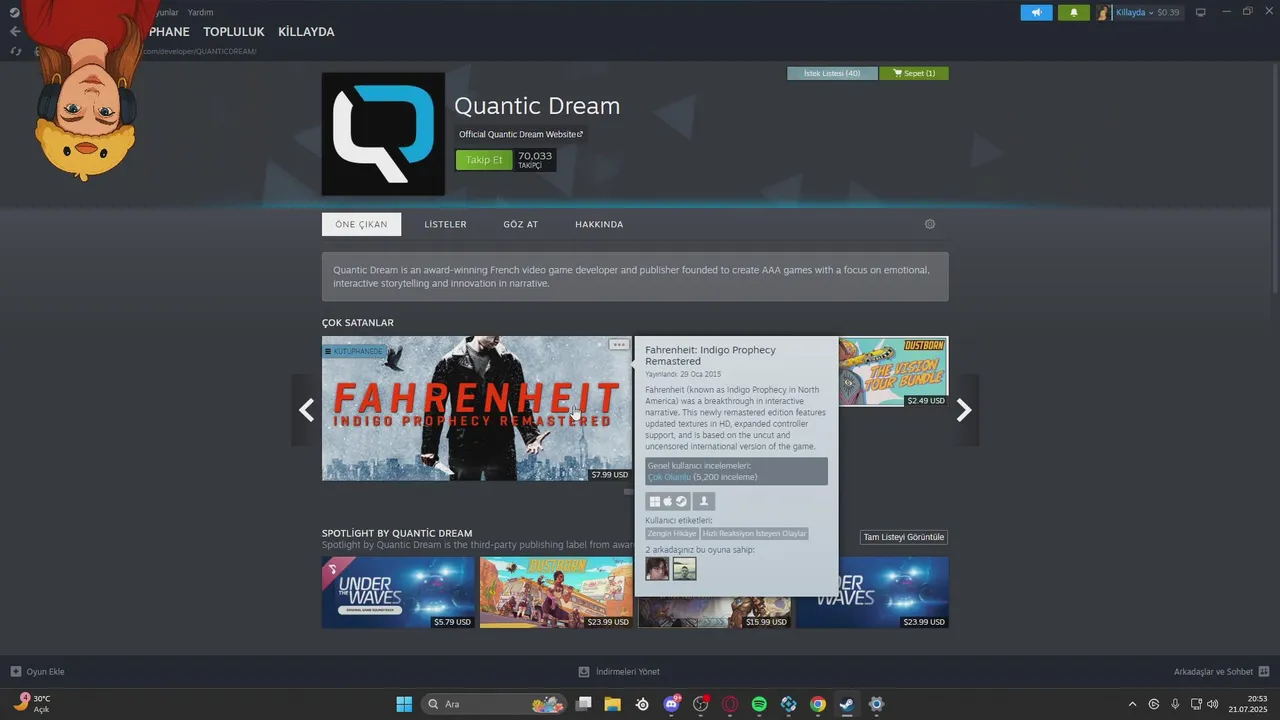1280x720 pixels.
Task: Click the single-player icon in tooltip
Action: click(x=703, y=502)
